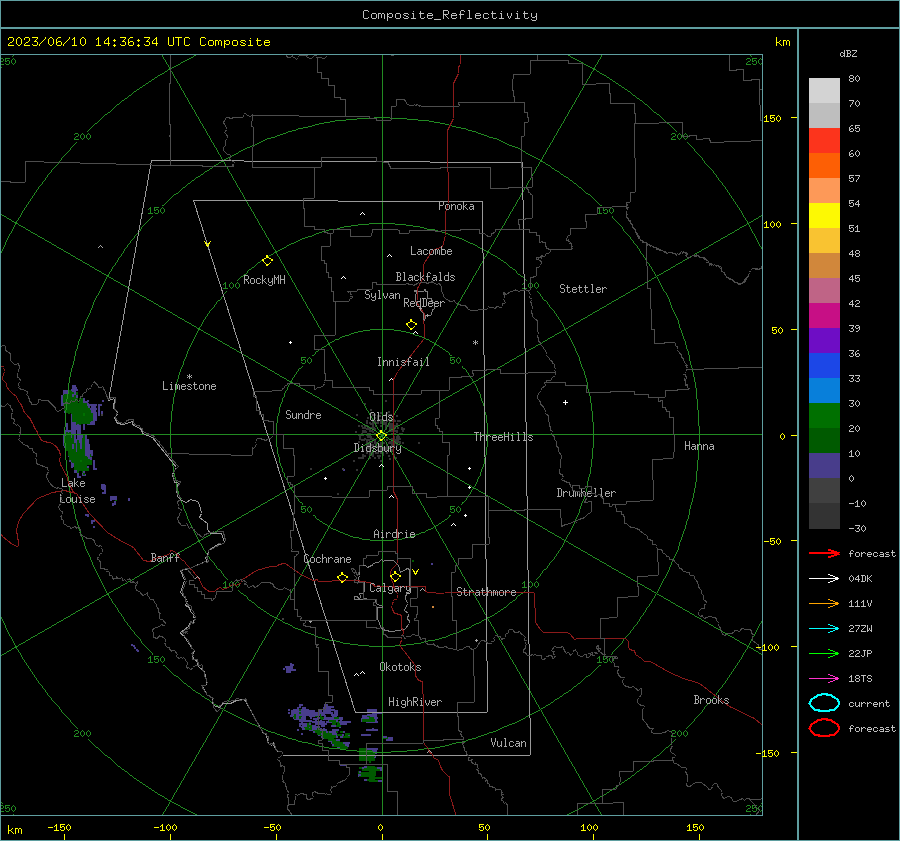900x841 pixels.
Task: Select the magenta 42-39 dBZ swatch
Action: click(824, 315)
